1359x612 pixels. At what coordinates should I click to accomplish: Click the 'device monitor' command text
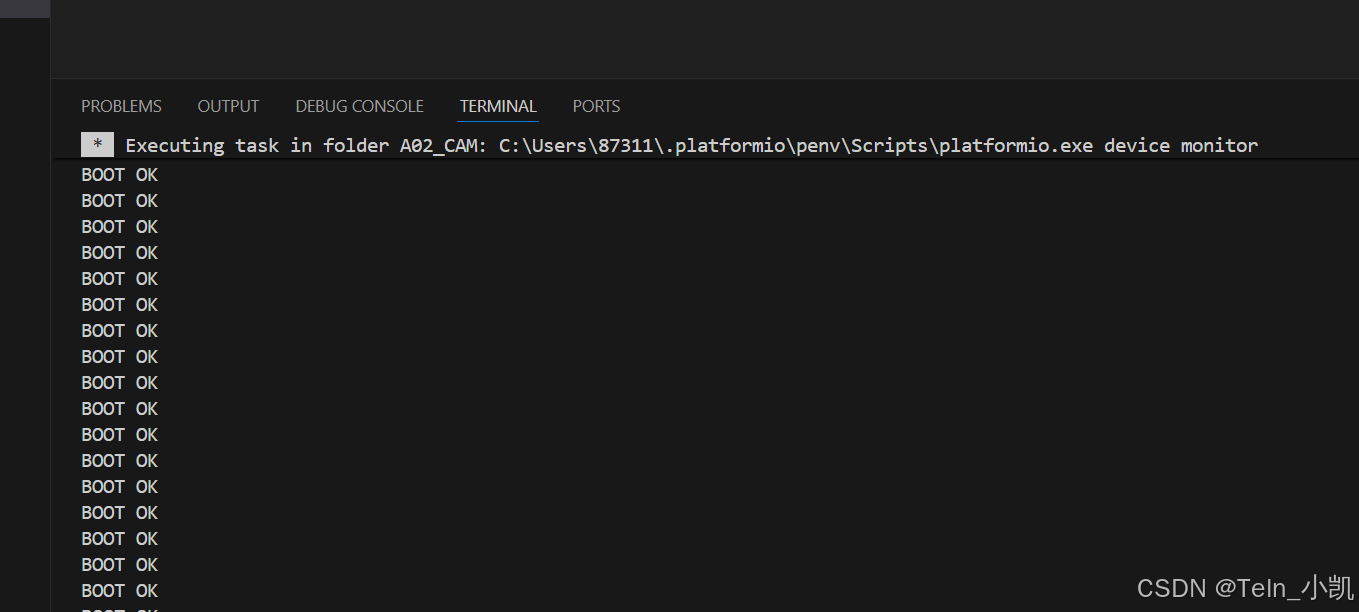(1181, 145)
